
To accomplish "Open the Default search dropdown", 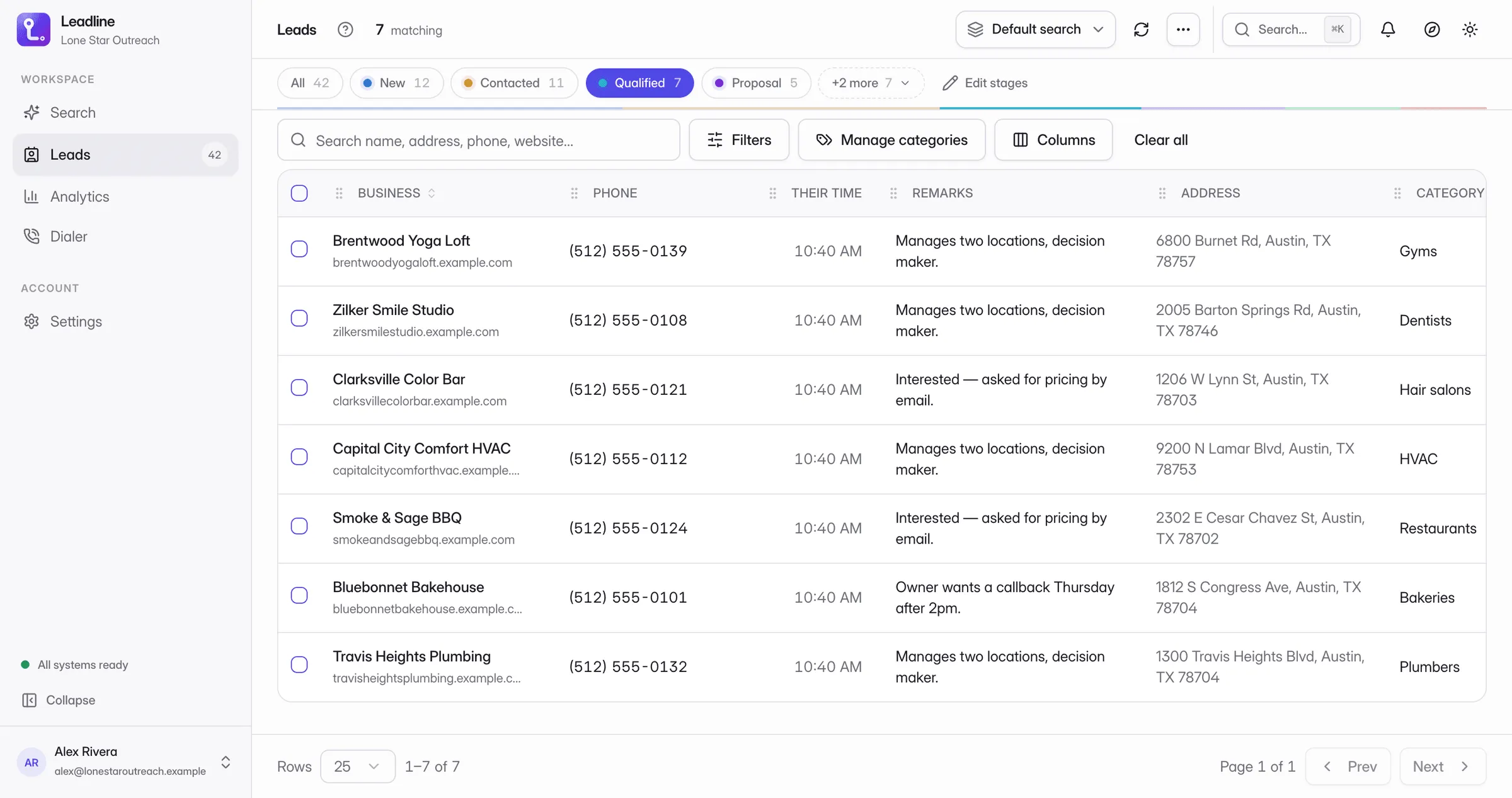I will tap(1035, 30).
